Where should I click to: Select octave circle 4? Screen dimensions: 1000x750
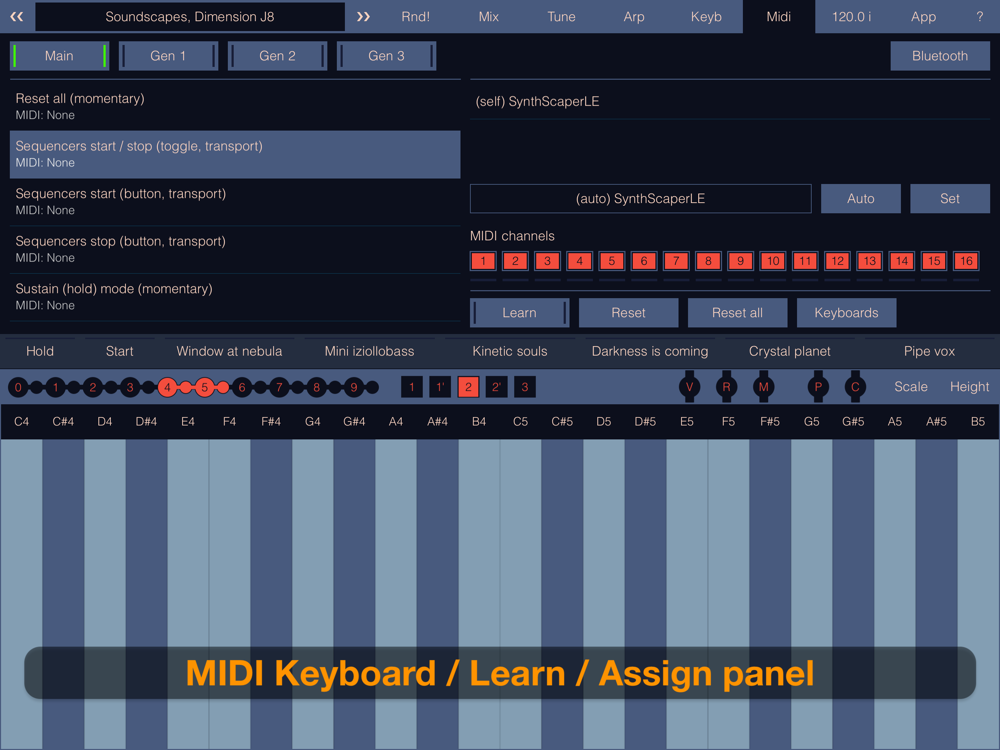point(167,387)
